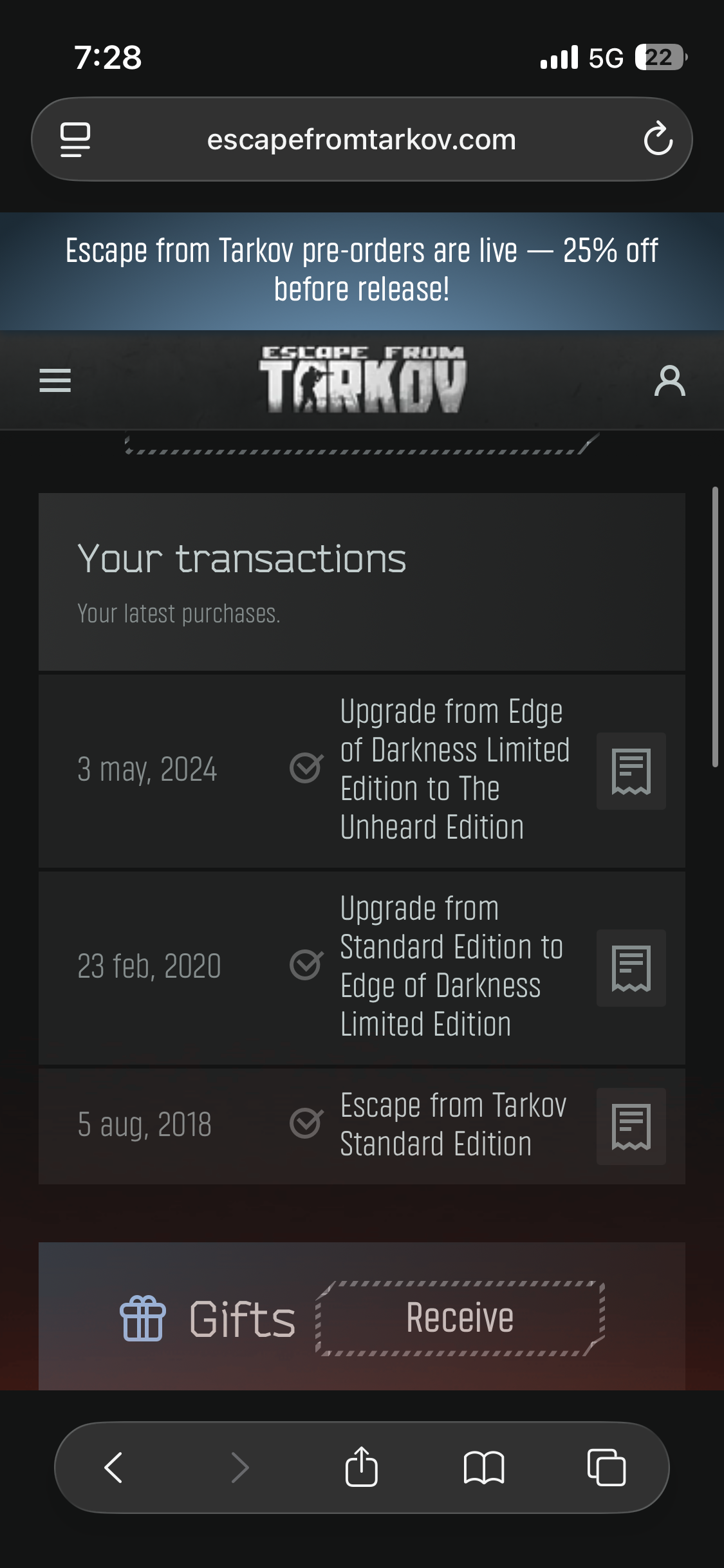724x1568 pixels.
Task: Reload the page in Safari
Action: pos(658,139)
